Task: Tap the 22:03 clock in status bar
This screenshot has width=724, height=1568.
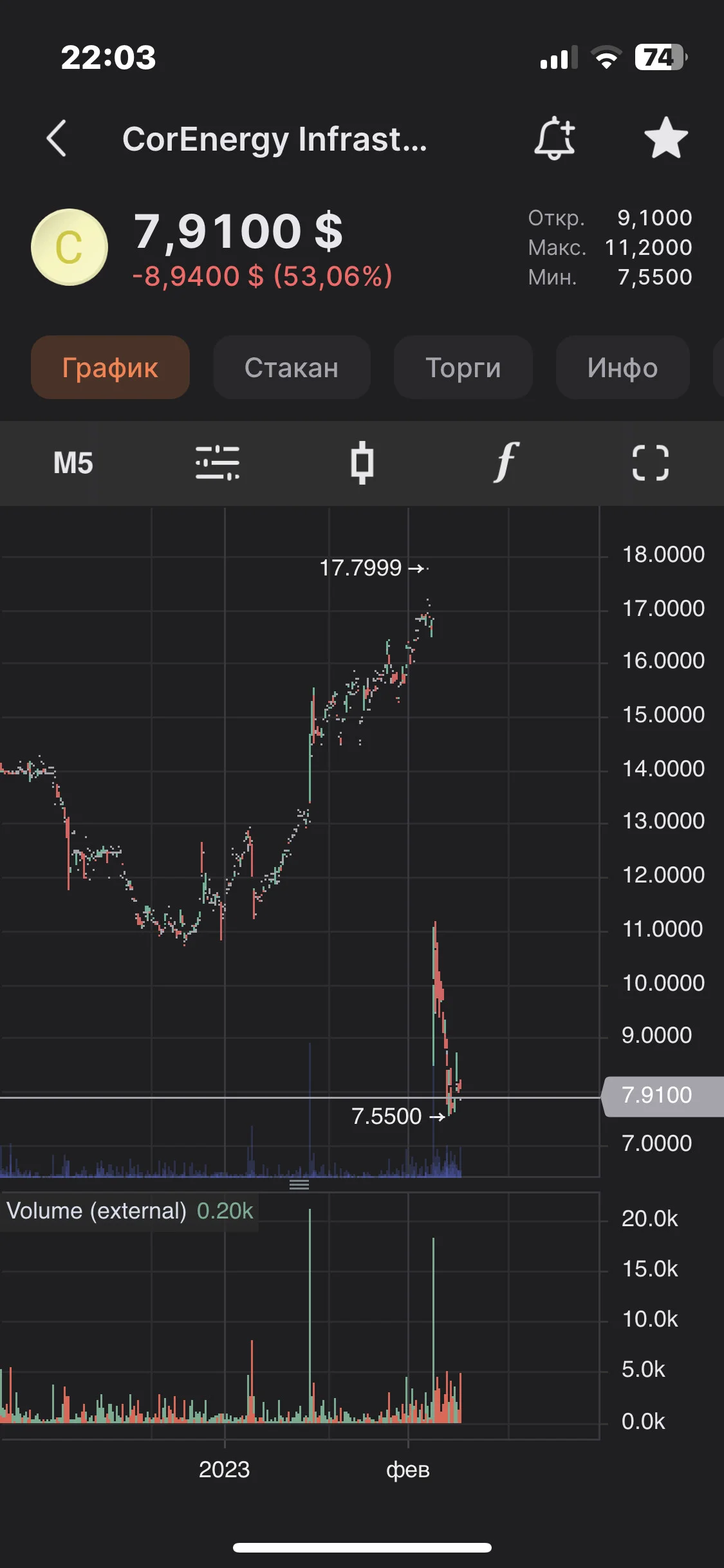Action: (x=108, y=57)
